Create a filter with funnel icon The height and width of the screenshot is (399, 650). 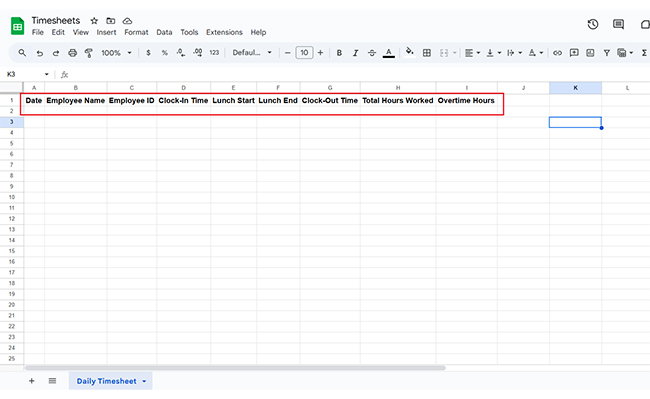tap(606, 53)
